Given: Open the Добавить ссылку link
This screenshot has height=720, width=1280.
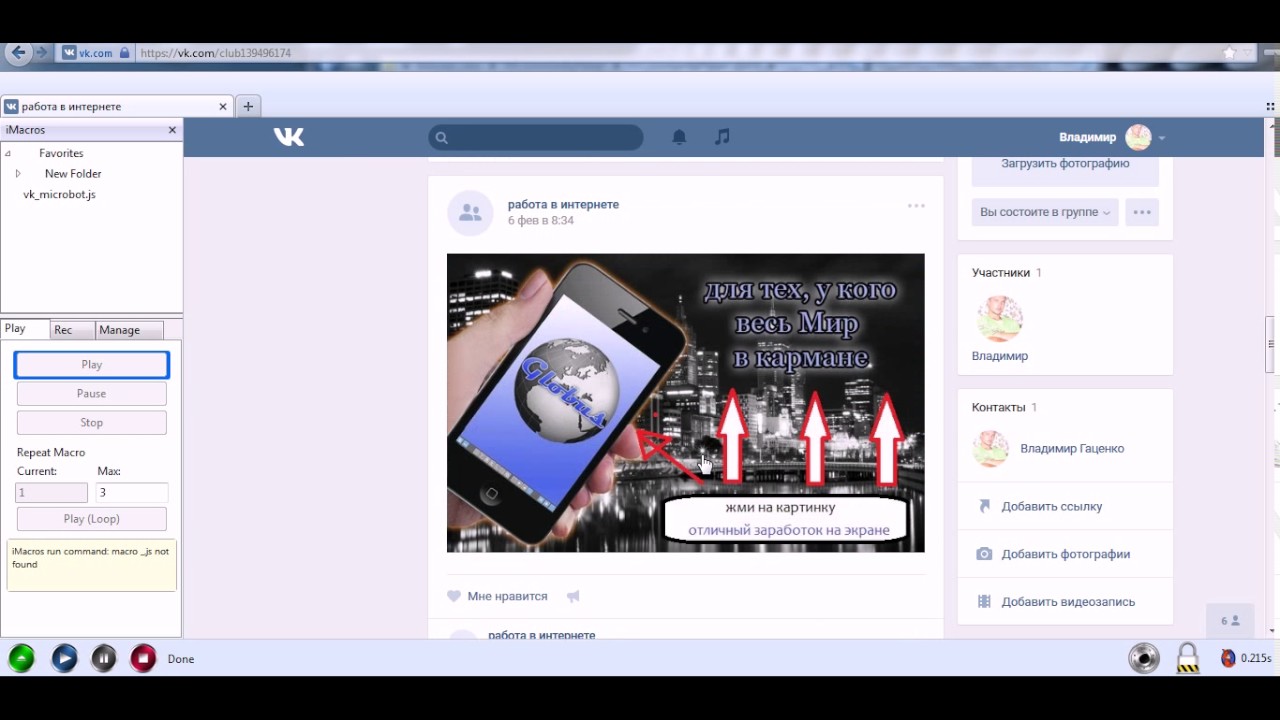Looking at the screenshot, I should tap(1052, 507).
